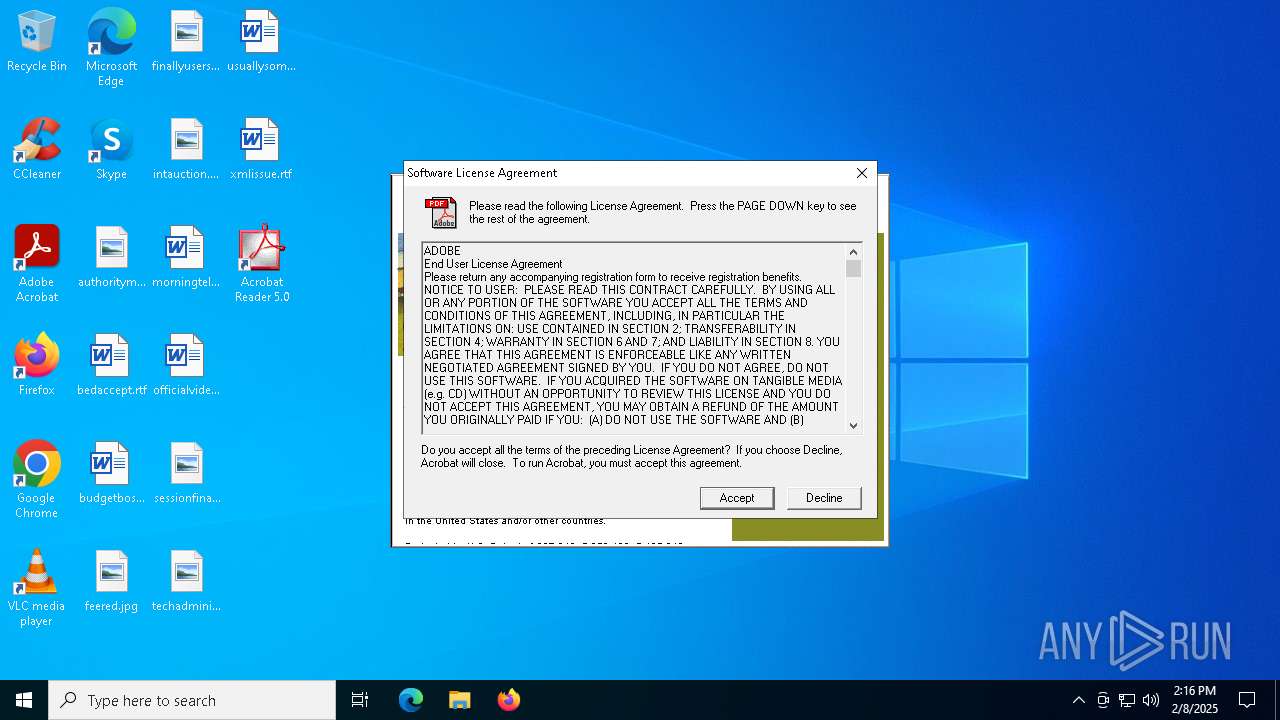Click the taskbar search box

point(192,700)
